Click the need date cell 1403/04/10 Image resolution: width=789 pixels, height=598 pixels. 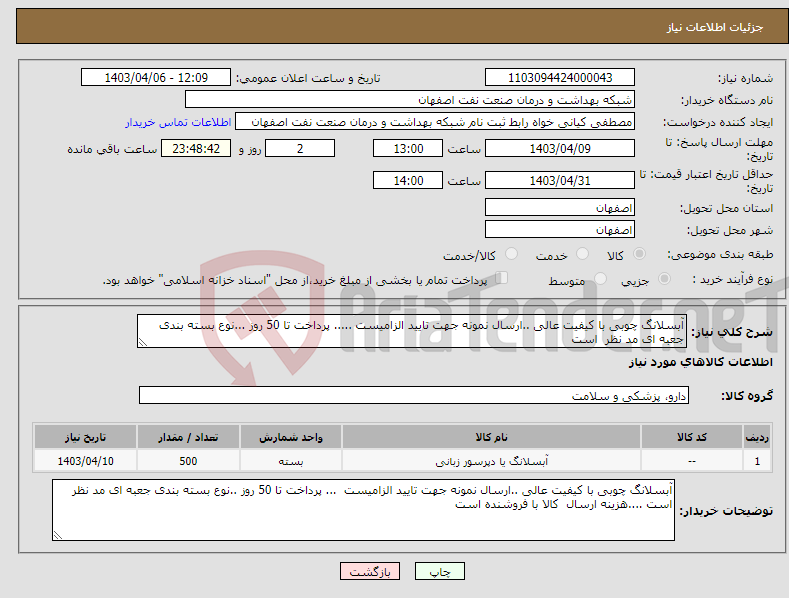tap(86, 461)
